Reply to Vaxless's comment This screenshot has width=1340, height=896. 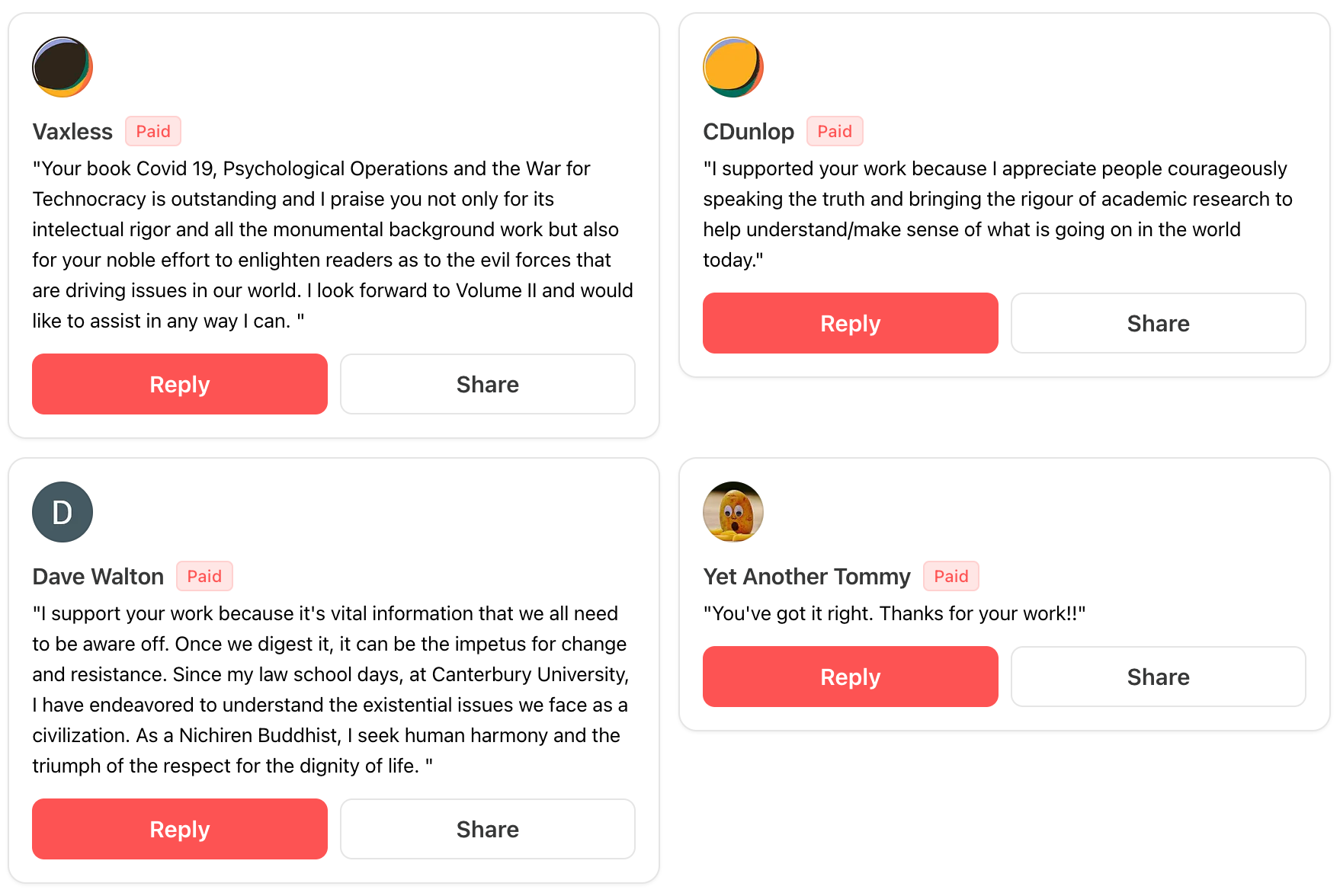pos(180,384)
